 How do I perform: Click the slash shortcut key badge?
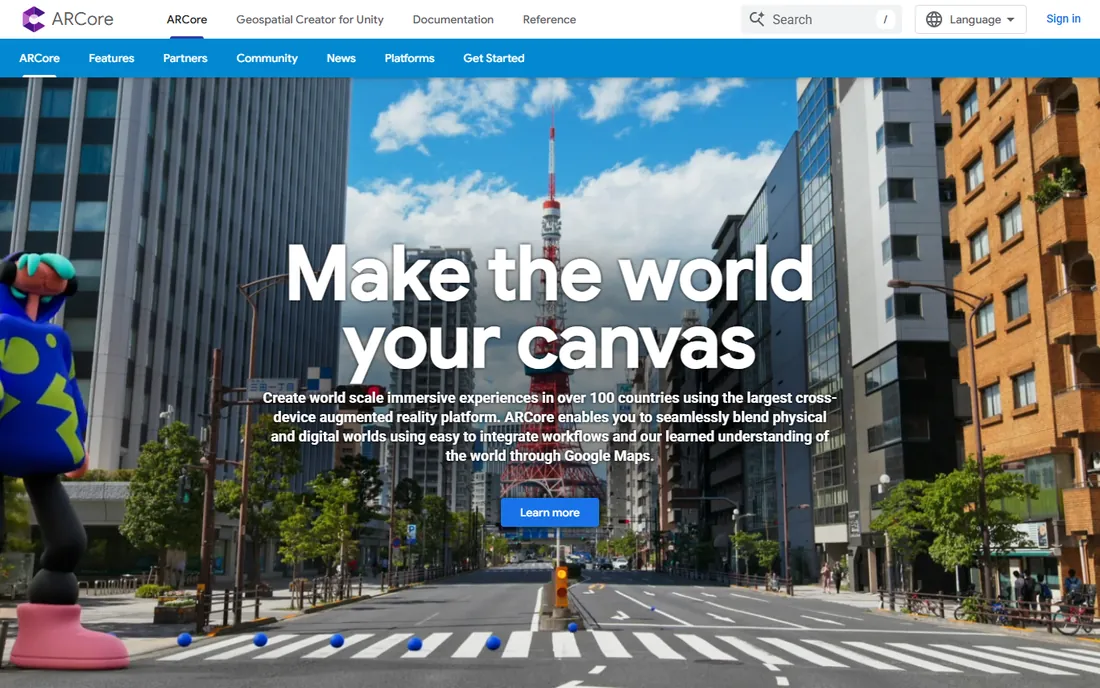pyautogui.click(x=885, y=20)
